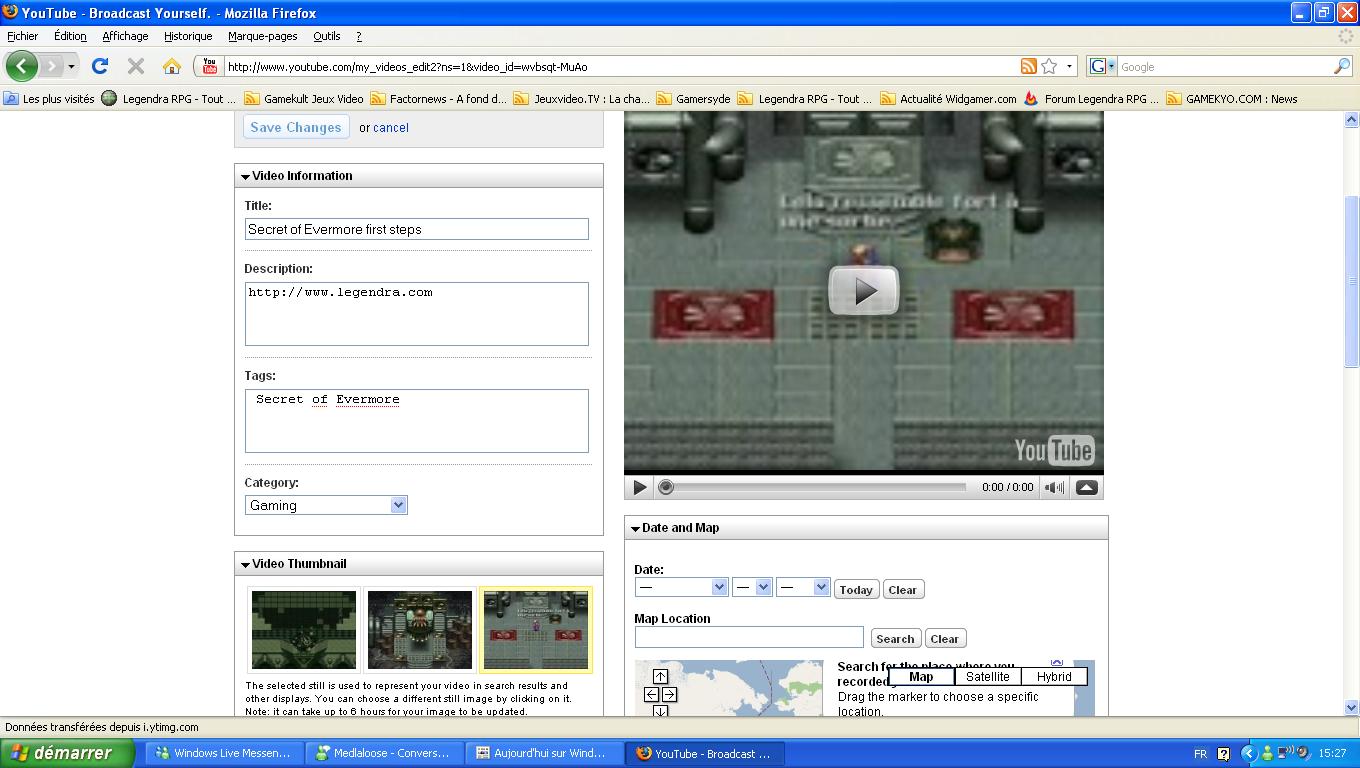Clear the date with Clear button
This screenshot has width=1360, height=768.
point(902,589)
